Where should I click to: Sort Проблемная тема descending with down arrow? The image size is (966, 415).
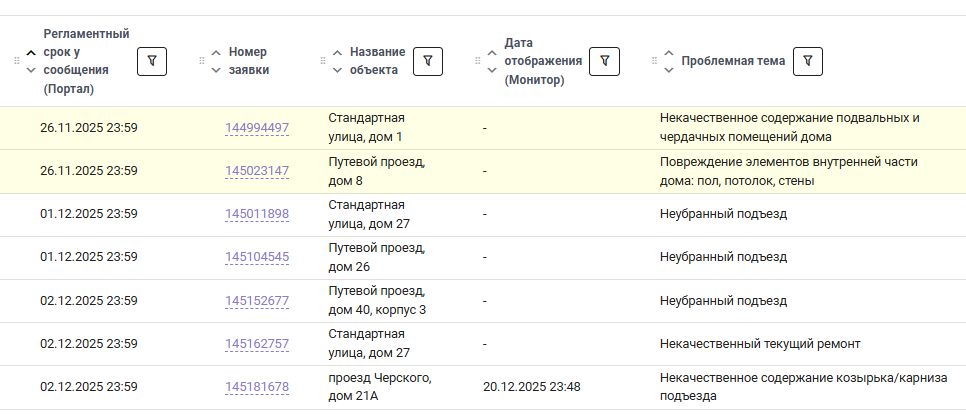(x=669, y=70)
